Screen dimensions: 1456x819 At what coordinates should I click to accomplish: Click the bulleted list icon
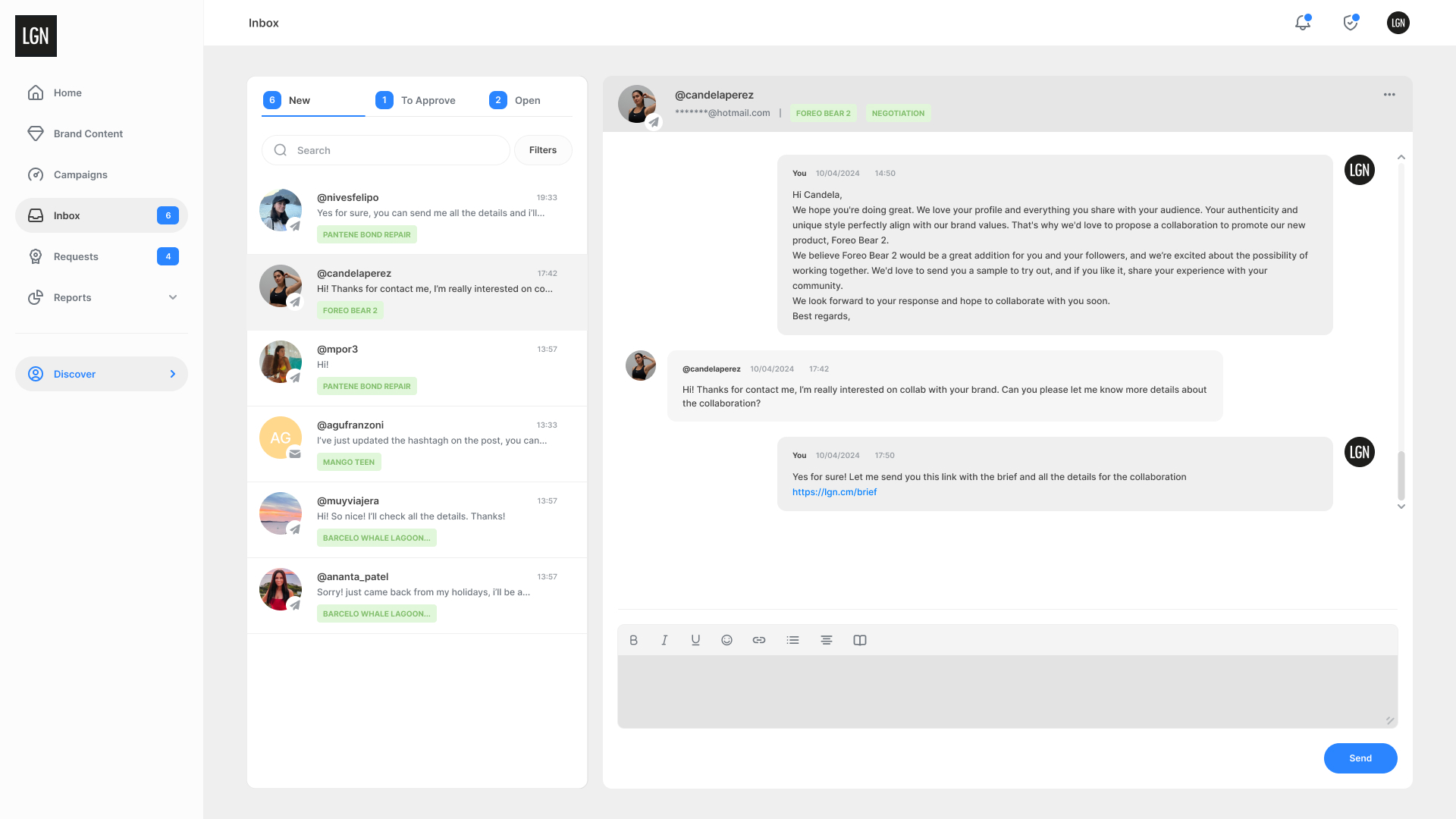click(x=793, y=640)
